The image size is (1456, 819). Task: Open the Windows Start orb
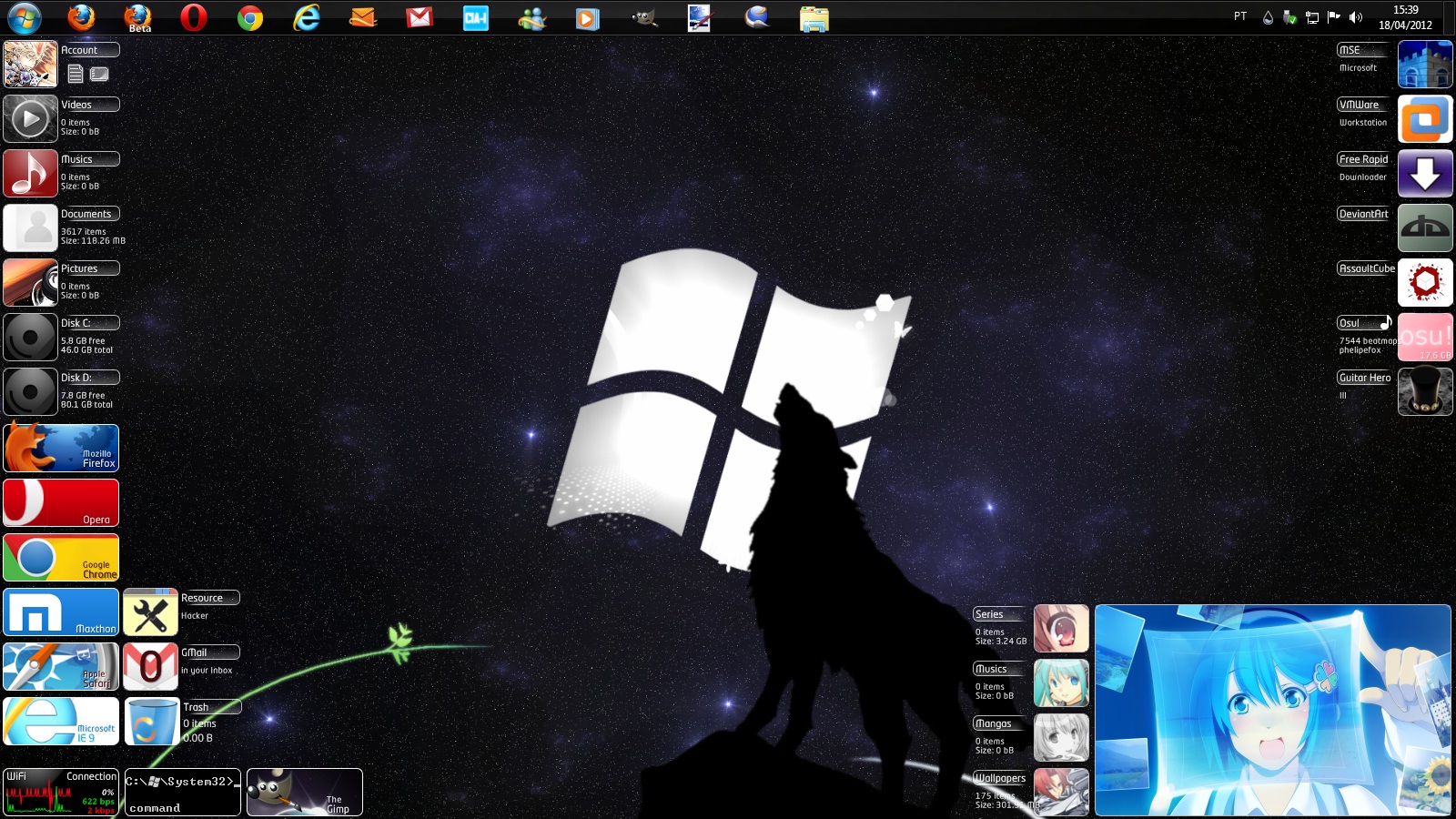coord(25,17)
